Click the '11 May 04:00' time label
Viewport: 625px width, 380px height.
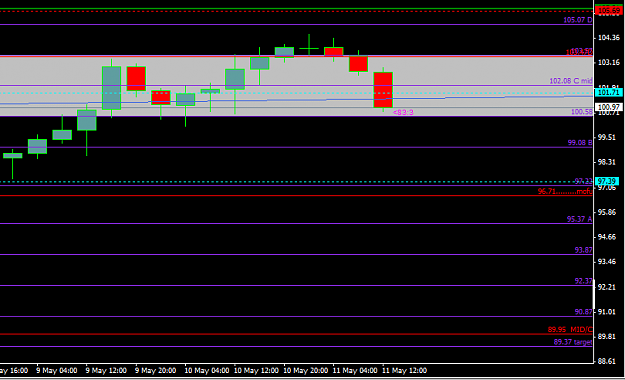[x=355, y=370]
